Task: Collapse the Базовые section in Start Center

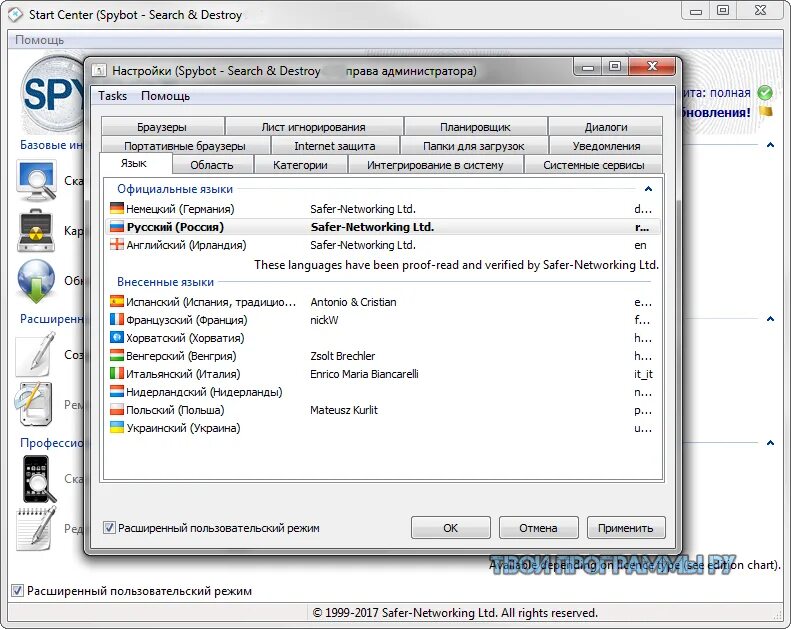Action: pyautogui.click(x=770, y=145)
